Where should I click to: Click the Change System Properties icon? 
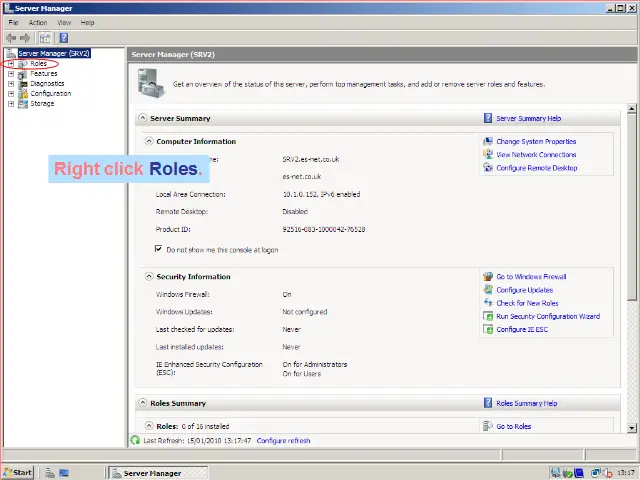pyautogui.click(x=488, y=142)
